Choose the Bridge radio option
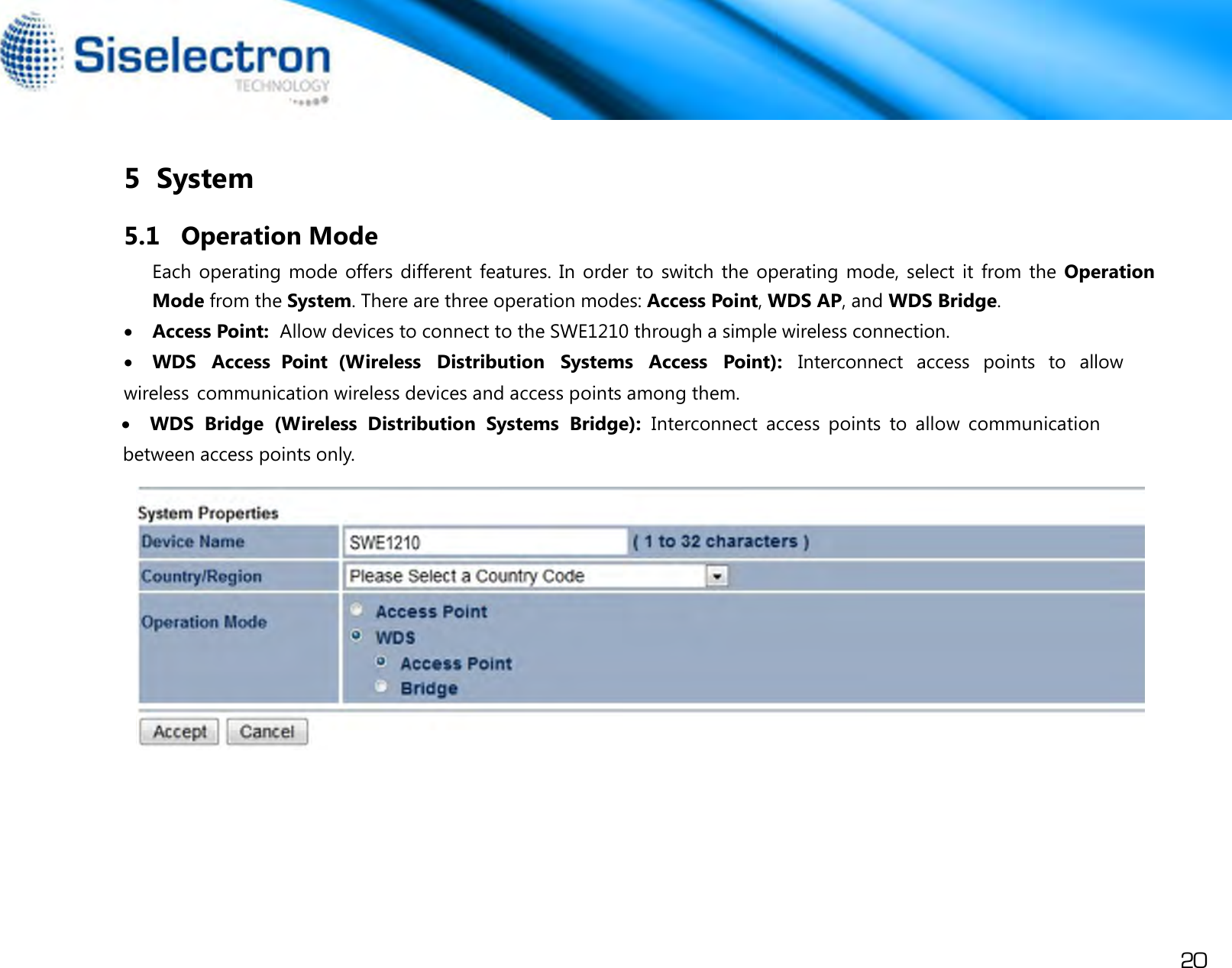The height and width of the screenshot is (968, 1232). point(381,686)
